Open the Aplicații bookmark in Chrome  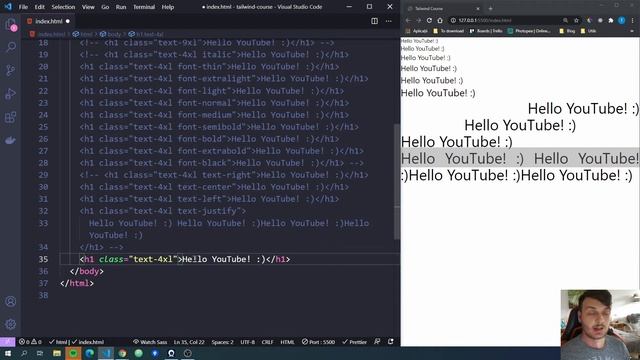[416, 31]
